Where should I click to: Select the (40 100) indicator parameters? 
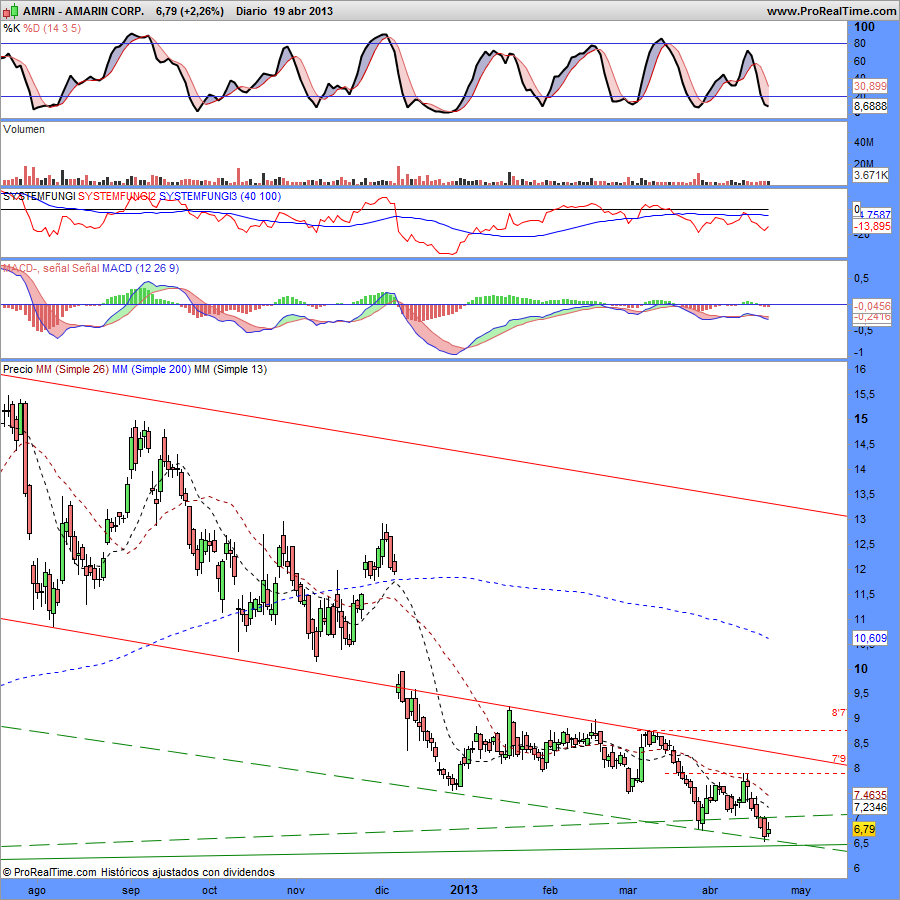point(261,196)
